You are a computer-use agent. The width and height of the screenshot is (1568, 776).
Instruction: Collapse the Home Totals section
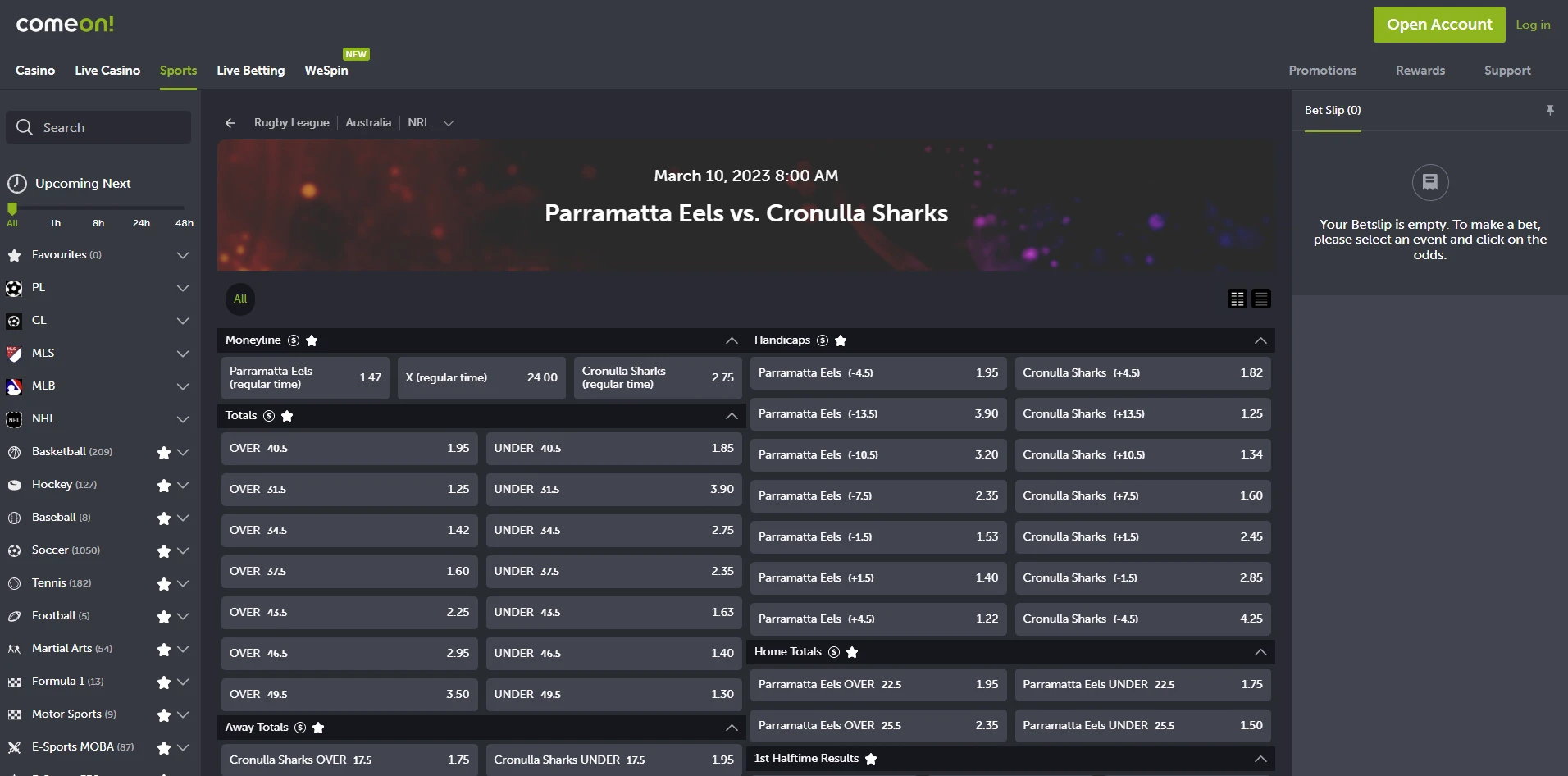point(1260,652)
